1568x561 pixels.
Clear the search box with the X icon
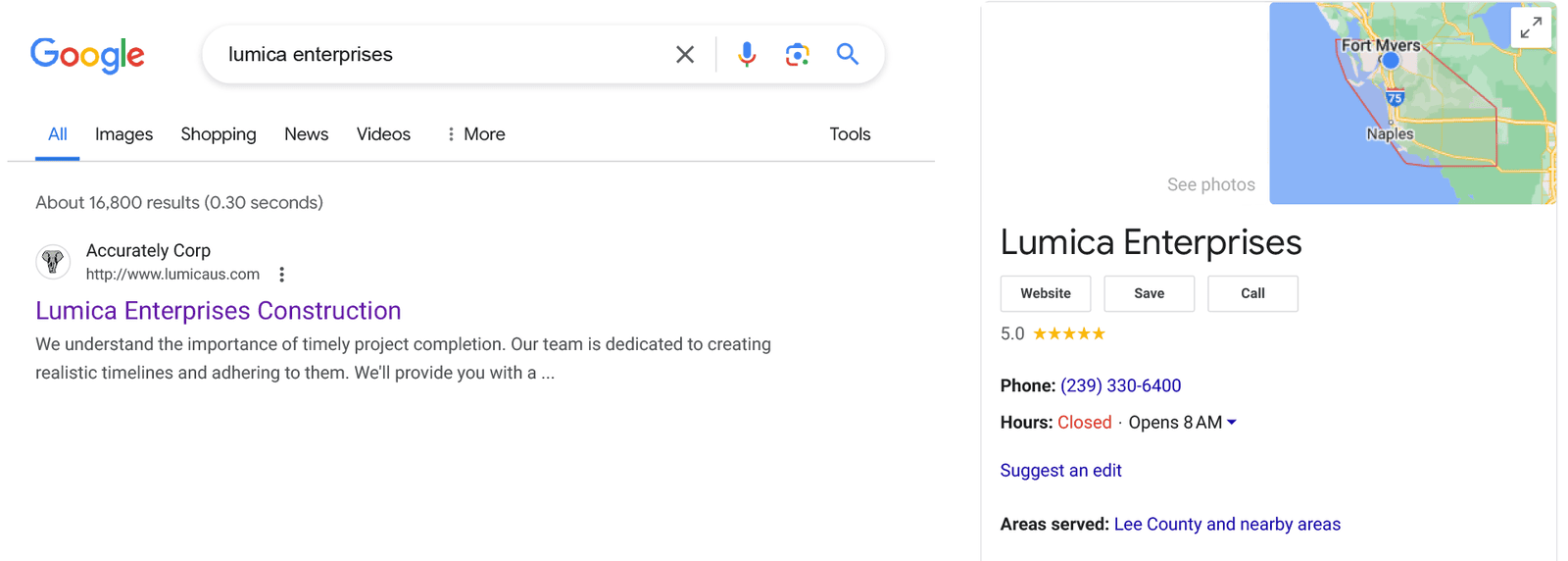coord(685,55)
